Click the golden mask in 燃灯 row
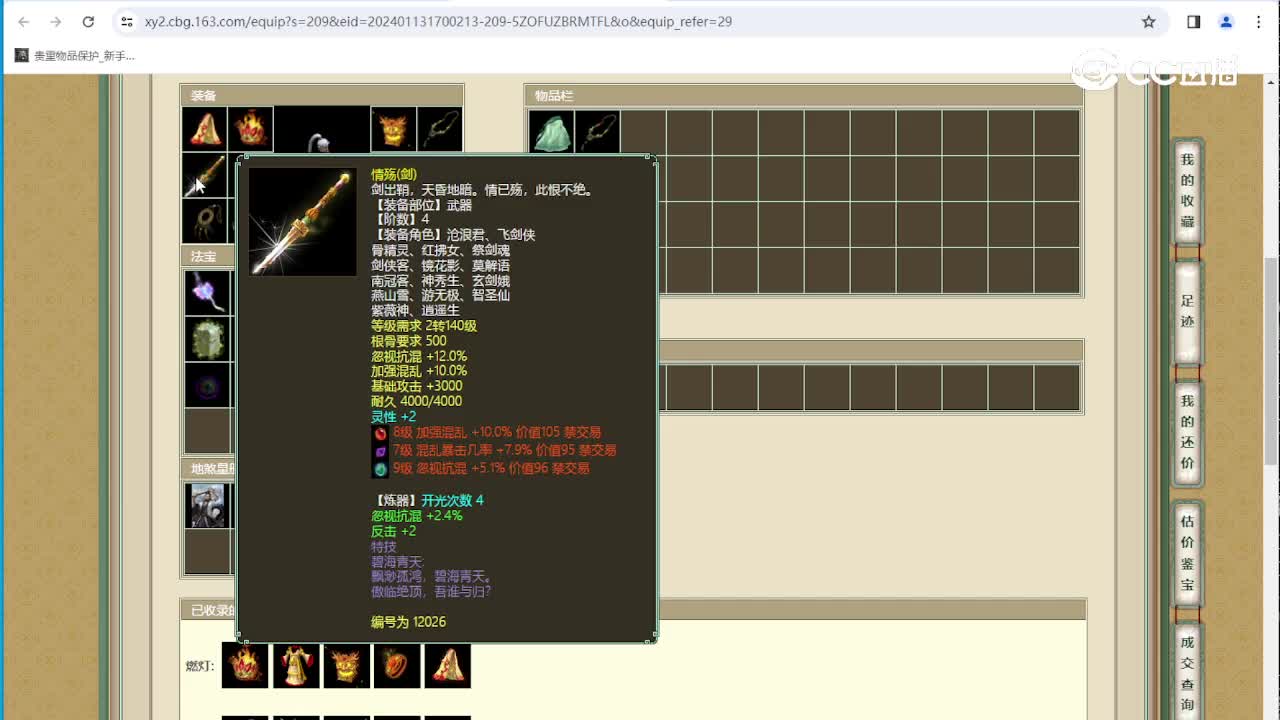The width and height of the screenshot is (1280, 720). pyautogui.click(x=347, y=666)
